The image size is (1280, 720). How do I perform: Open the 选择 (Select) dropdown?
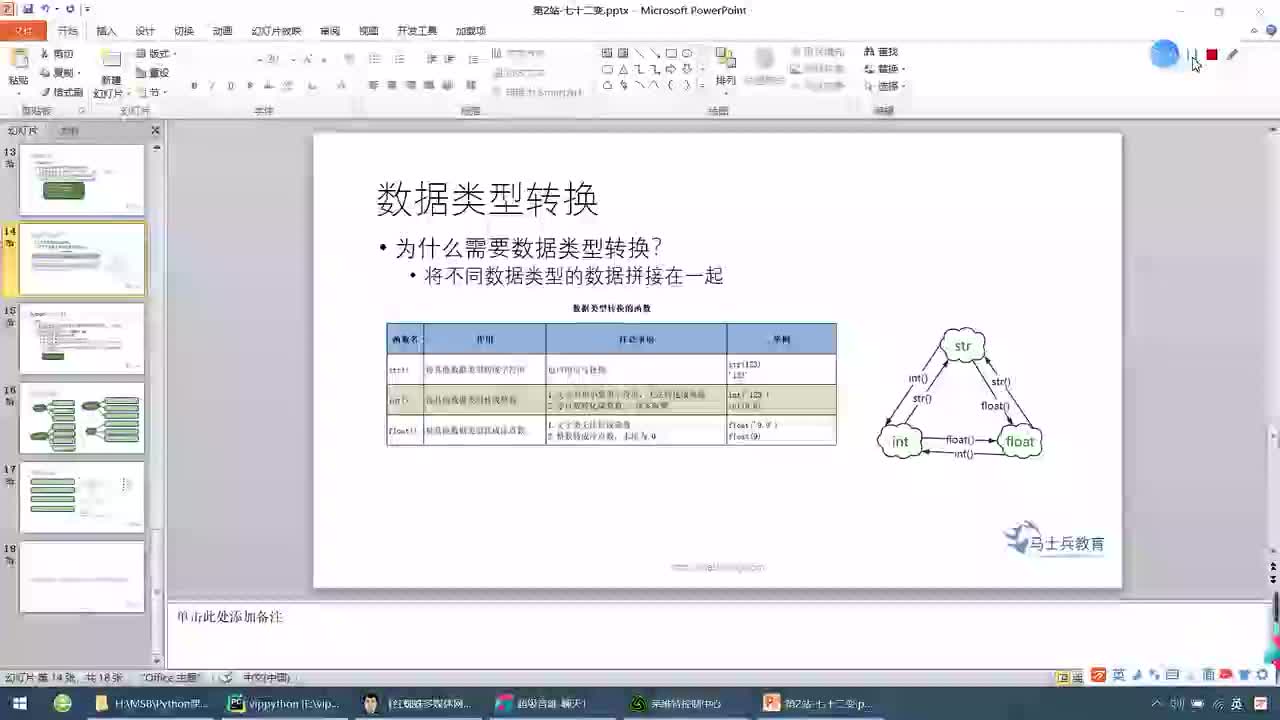coord(884,86)
